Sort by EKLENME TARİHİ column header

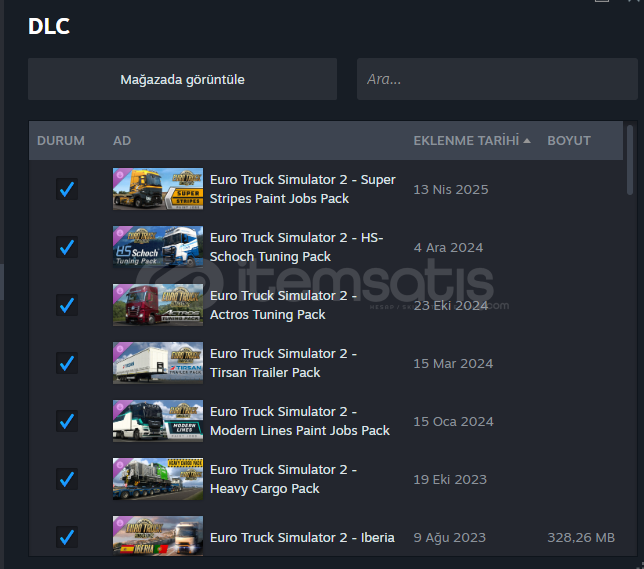[472, 141]
